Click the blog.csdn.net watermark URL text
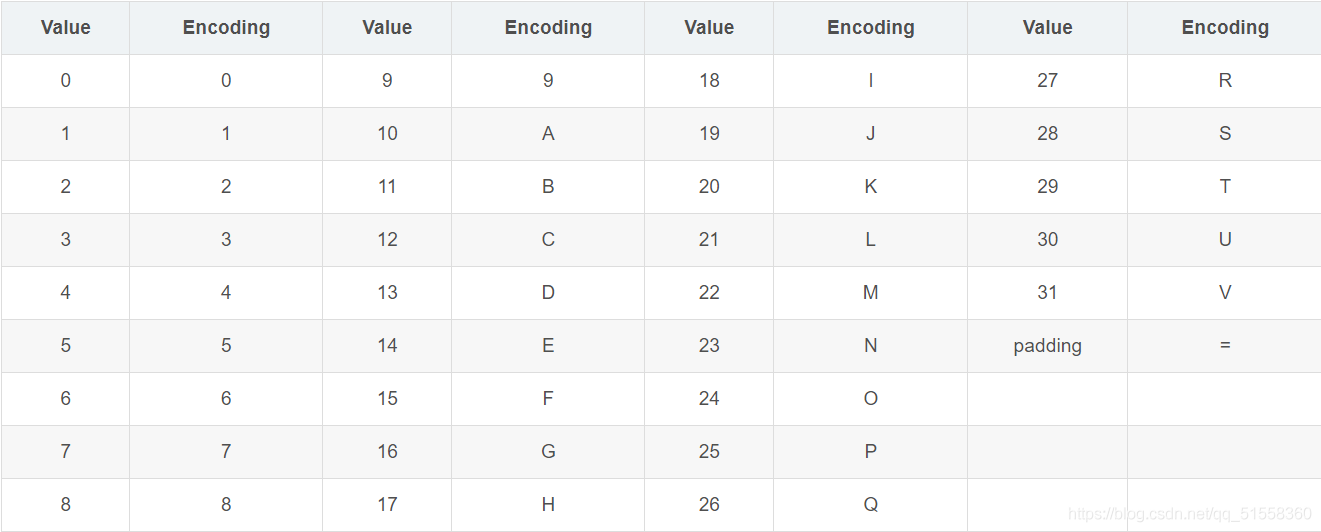The image size is (1321, 532). (1189, 514)
